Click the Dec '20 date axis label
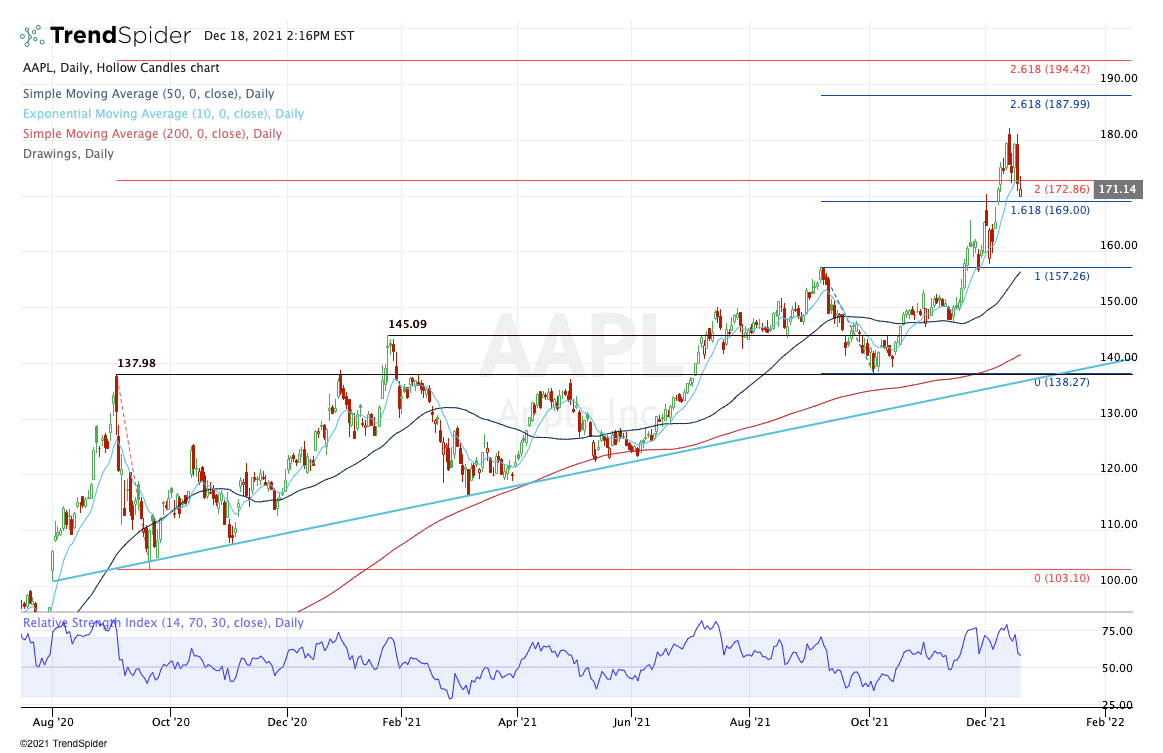 coord(287,723)
